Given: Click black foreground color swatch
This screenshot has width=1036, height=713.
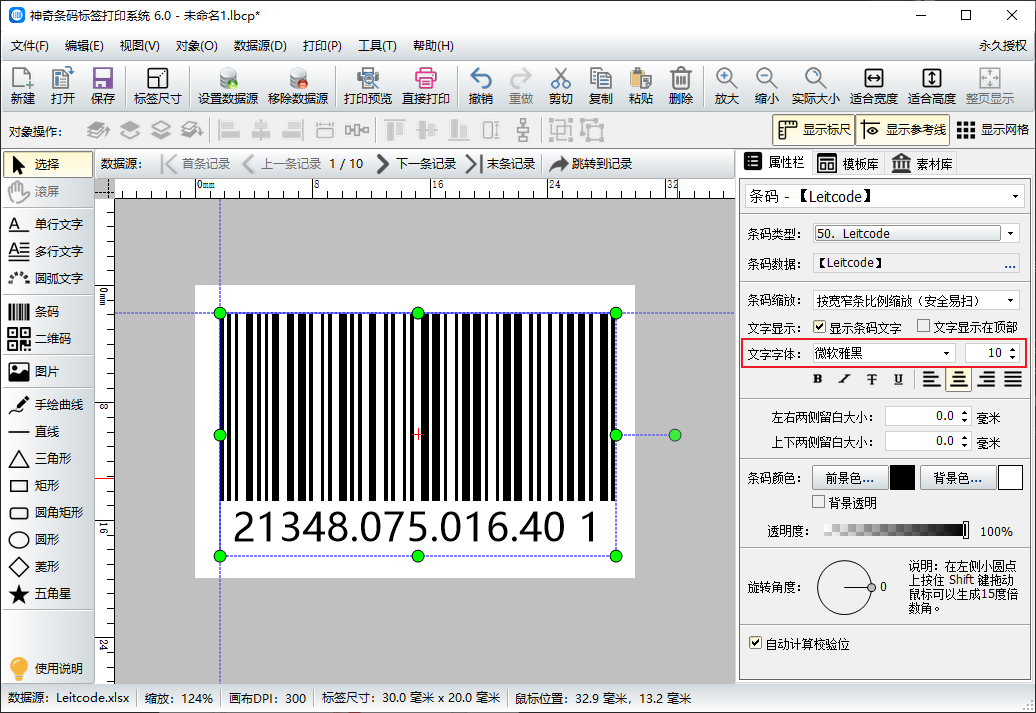Looking at the screenshot, I should [x=903, y=478].
